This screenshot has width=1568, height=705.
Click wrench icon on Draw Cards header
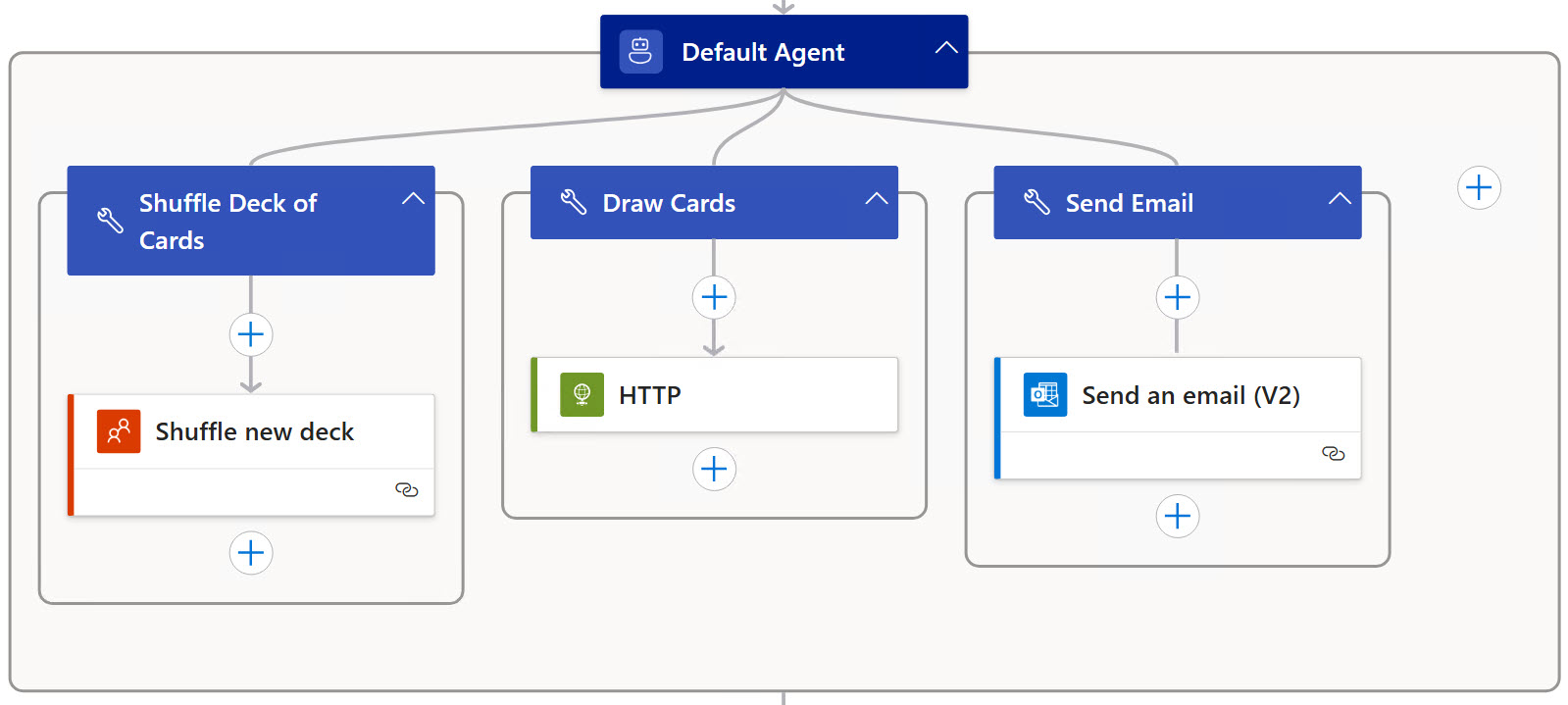click(x=573, y=203)
